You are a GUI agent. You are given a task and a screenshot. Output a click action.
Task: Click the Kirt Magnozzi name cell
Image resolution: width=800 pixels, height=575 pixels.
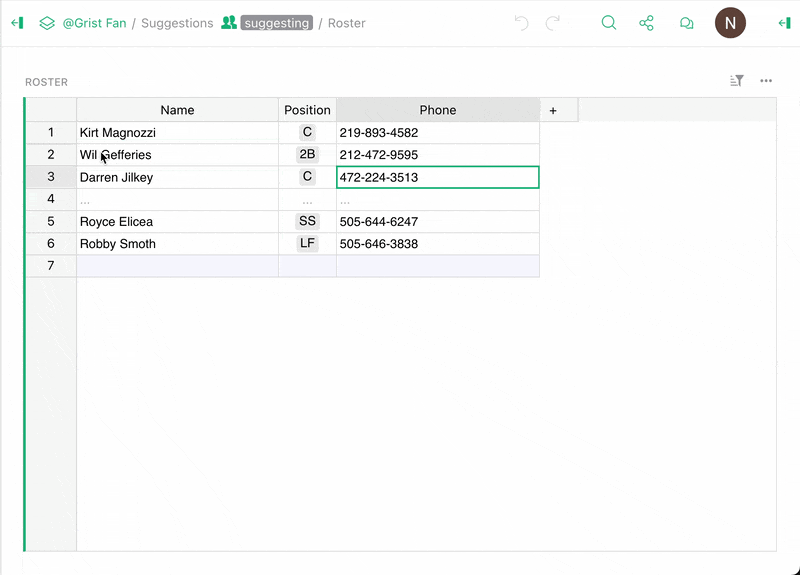click(x=177, y=133)
